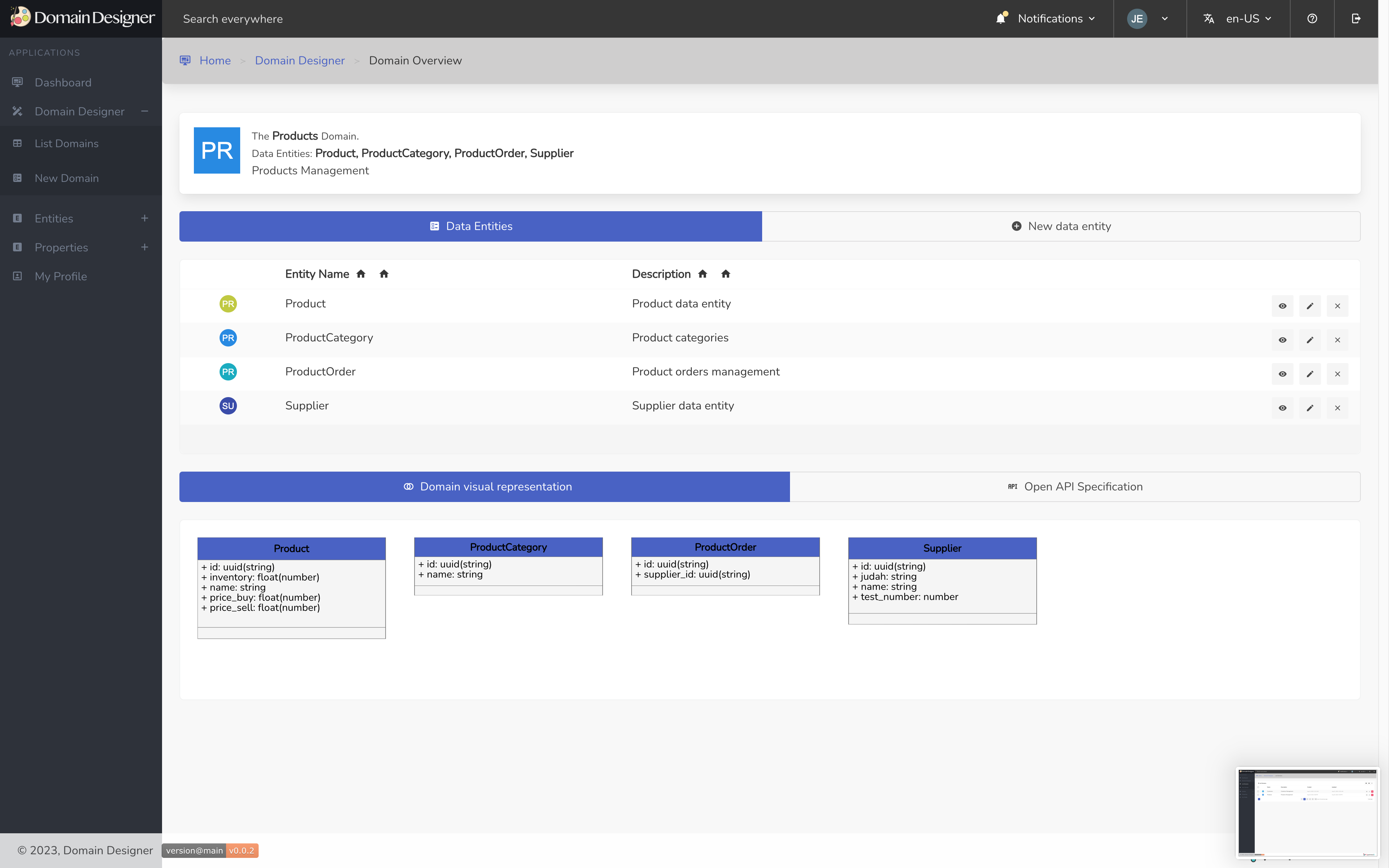Edit the ProductCategory entity with pencil icon
The image size is (1389, 868).
point(1310,340)
